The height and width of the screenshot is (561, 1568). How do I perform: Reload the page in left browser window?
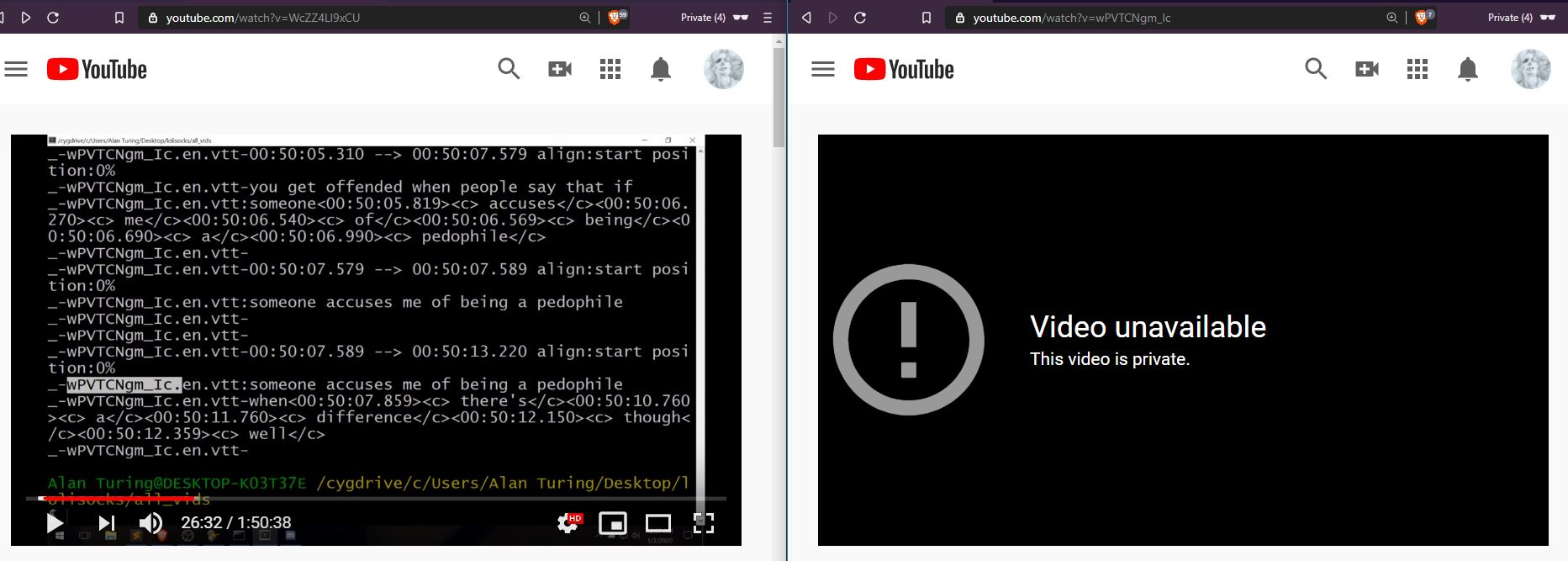tap(53, 18)
